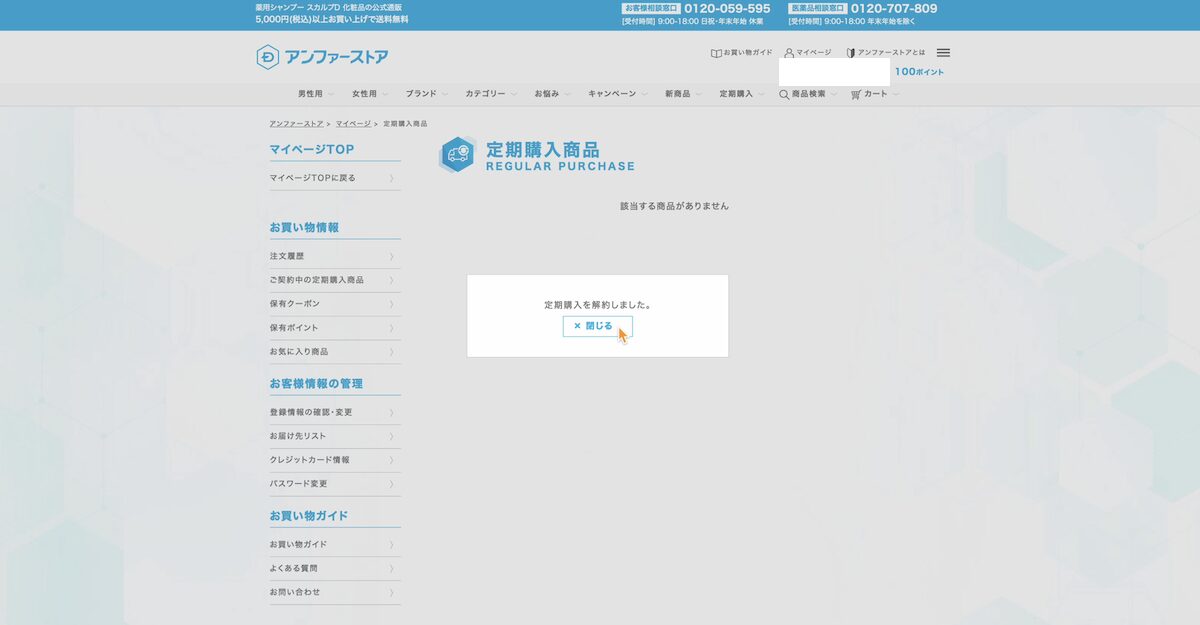Screen dimensions: 1200x625
Task: Click the お買い物ガイド book icon
Action: click(x=716, y=52)
